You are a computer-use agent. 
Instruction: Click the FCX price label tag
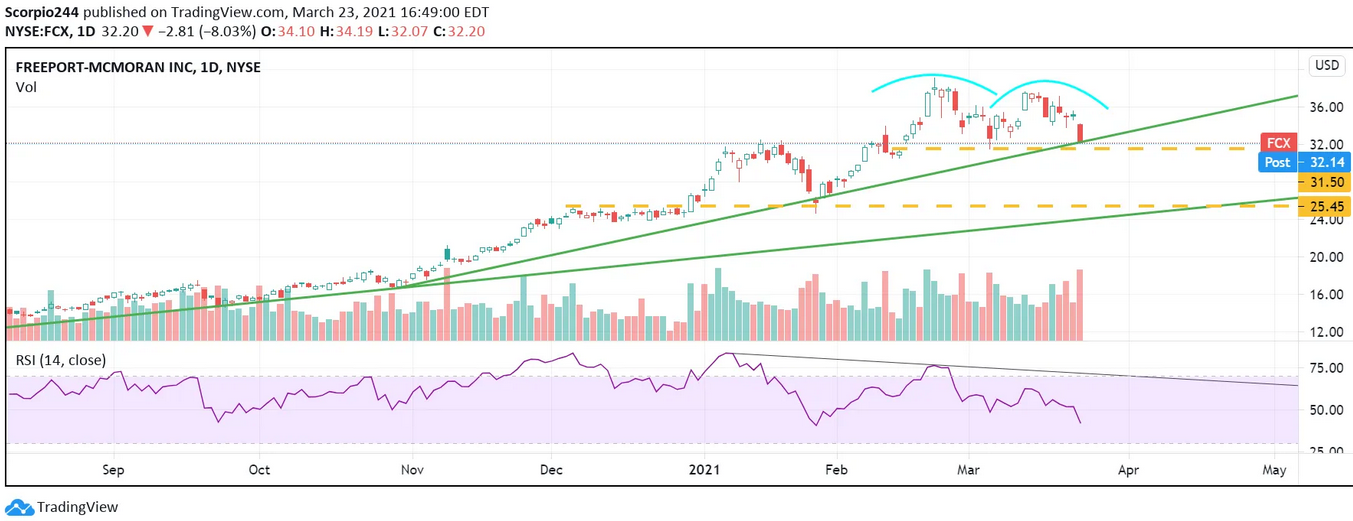1277,143
